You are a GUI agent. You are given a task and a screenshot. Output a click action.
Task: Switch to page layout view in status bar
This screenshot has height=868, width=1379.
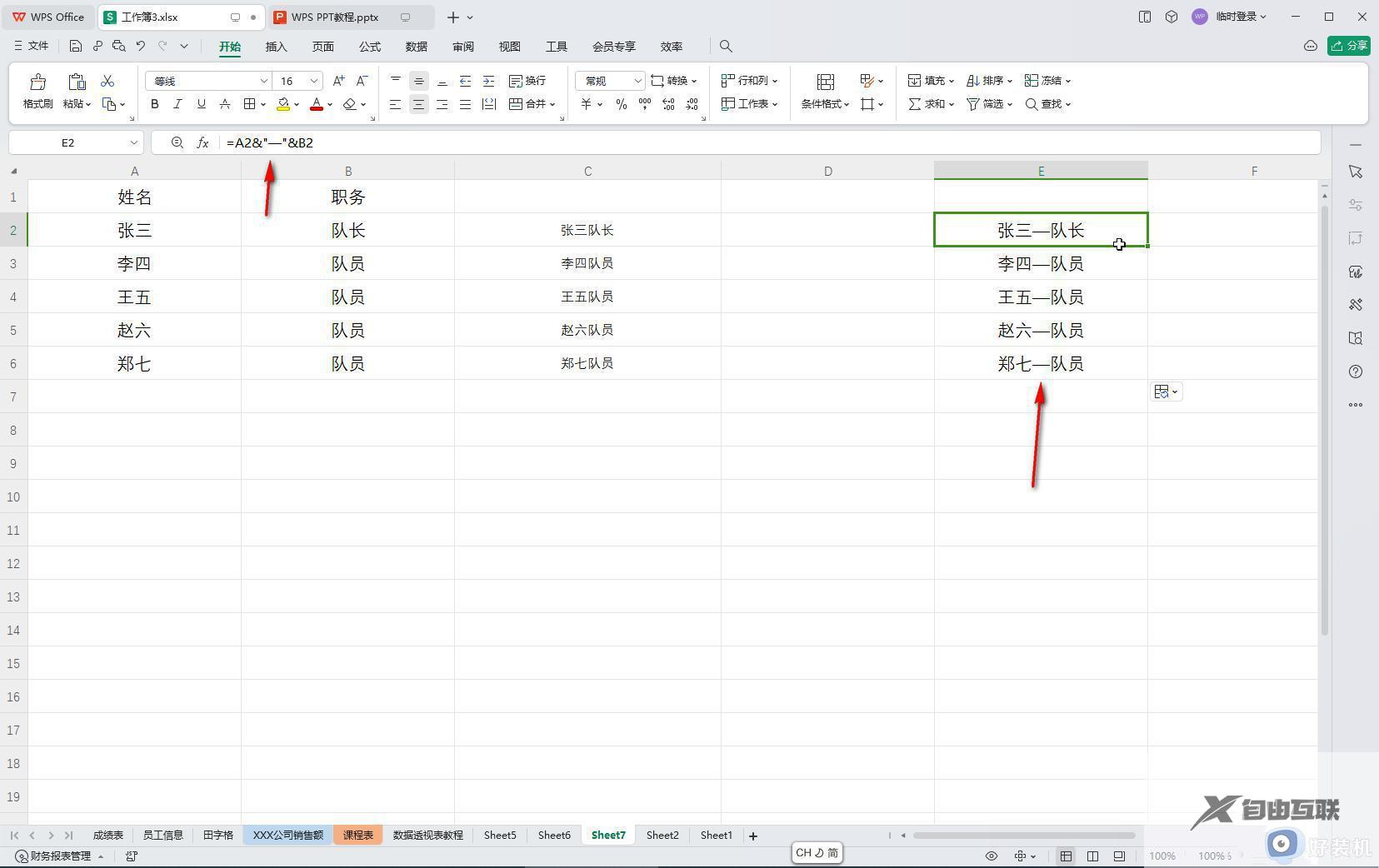point(1093,856)
